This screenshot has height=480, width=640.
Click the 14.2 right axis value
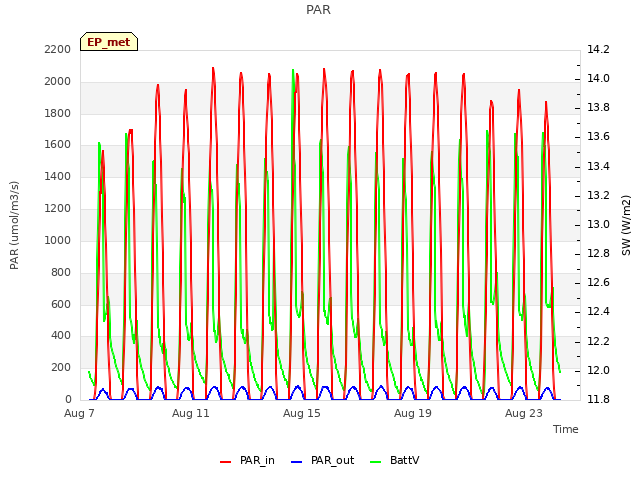tap(598, 49)
